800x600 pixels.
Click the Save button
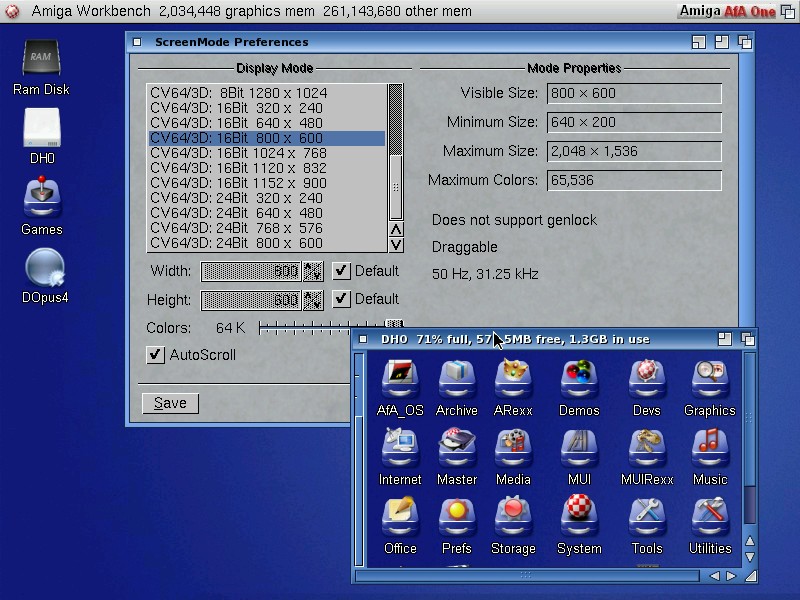tap(170, 403)
